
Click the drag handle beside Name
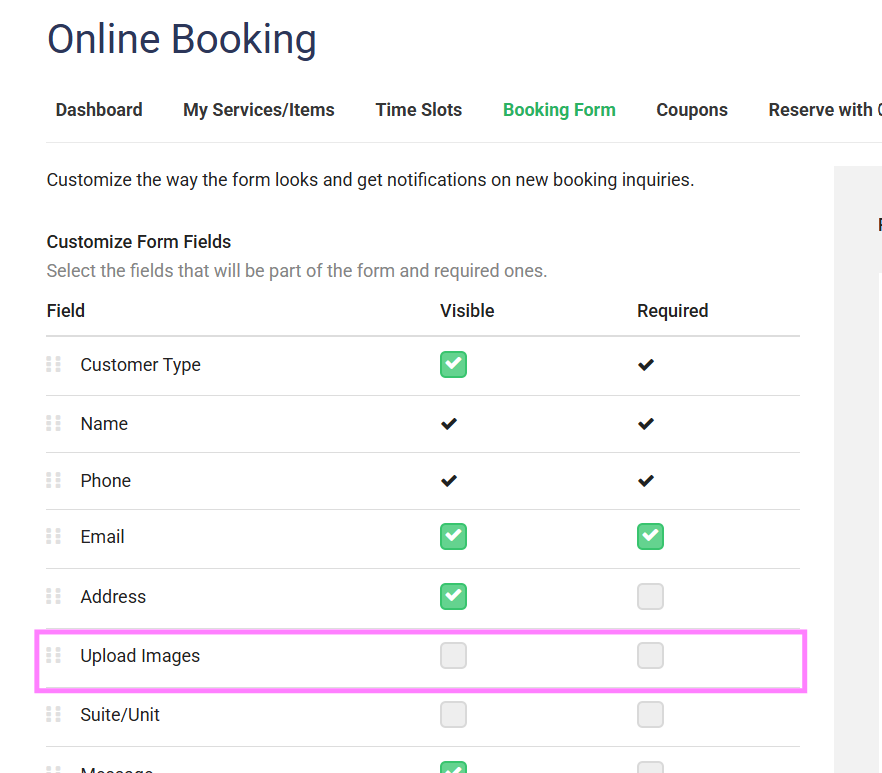pos(54,423)
